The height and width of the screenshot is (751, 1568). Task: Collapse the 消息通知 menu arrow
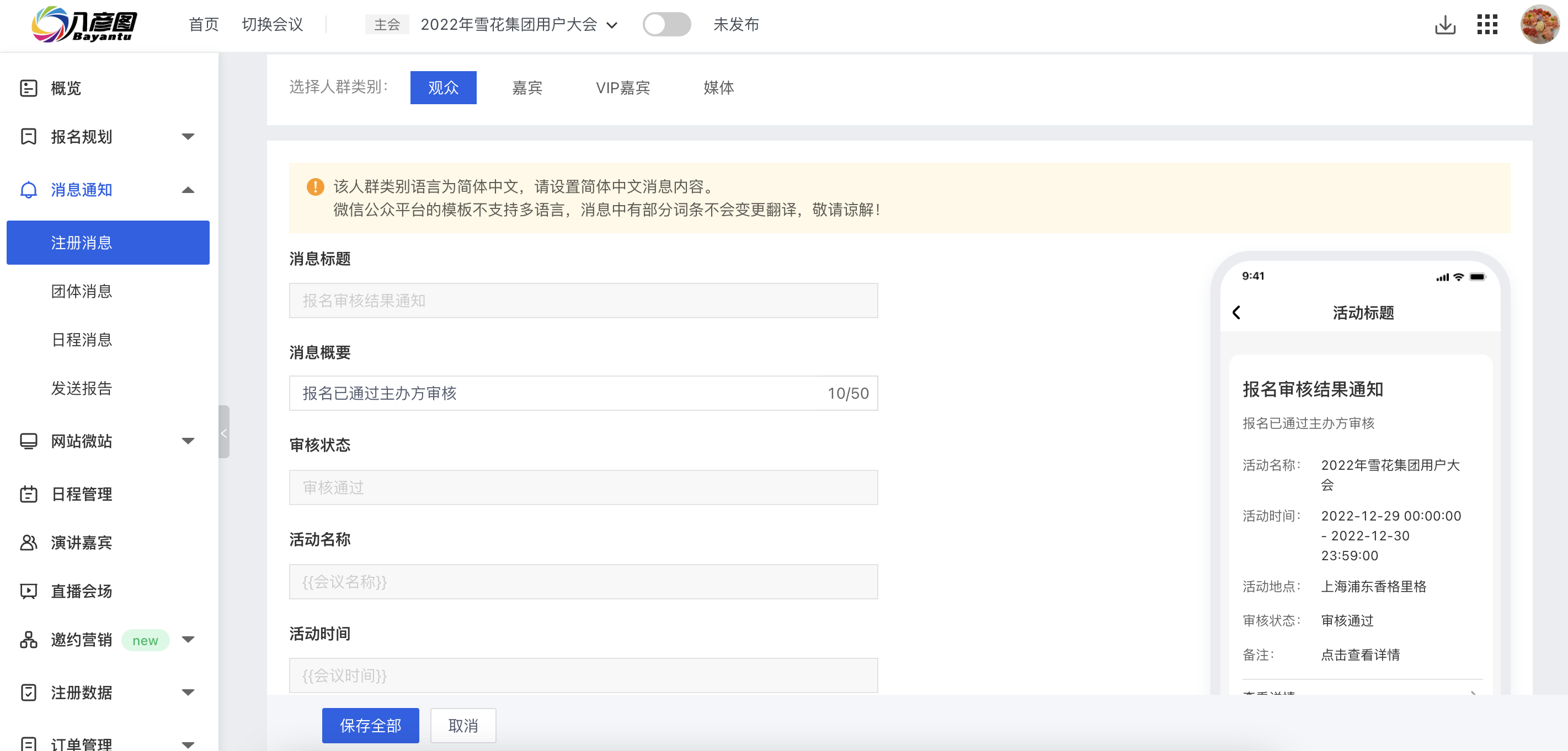click(x=188, y=190)
